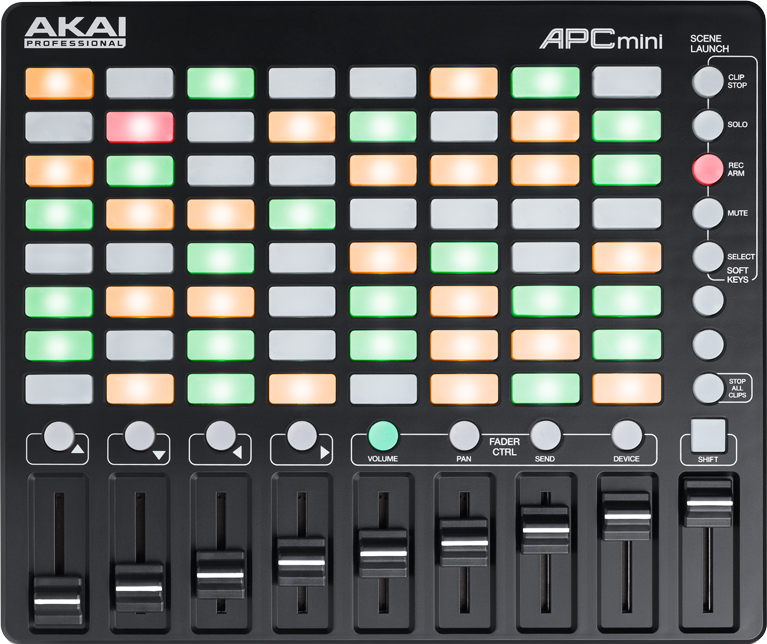Push the Select soft key button

707,257
